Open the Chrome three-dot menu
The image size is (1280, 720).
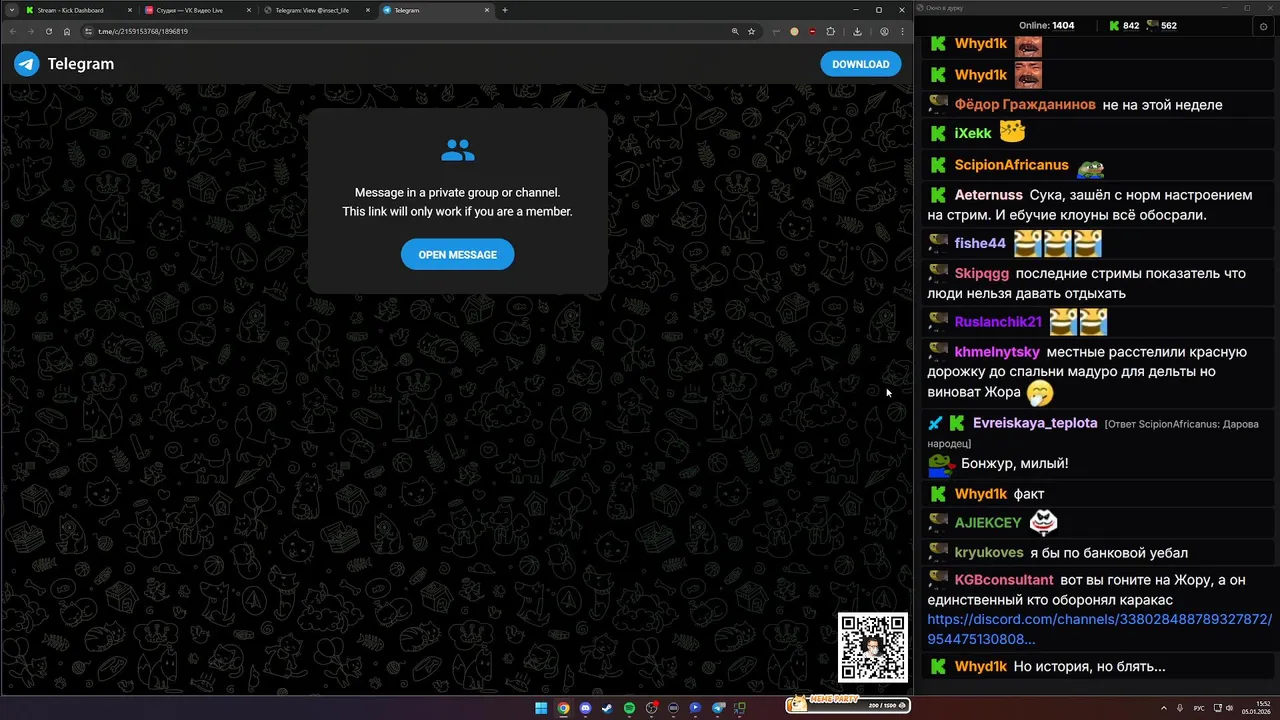pyautogui.click(x=901, y=31)
